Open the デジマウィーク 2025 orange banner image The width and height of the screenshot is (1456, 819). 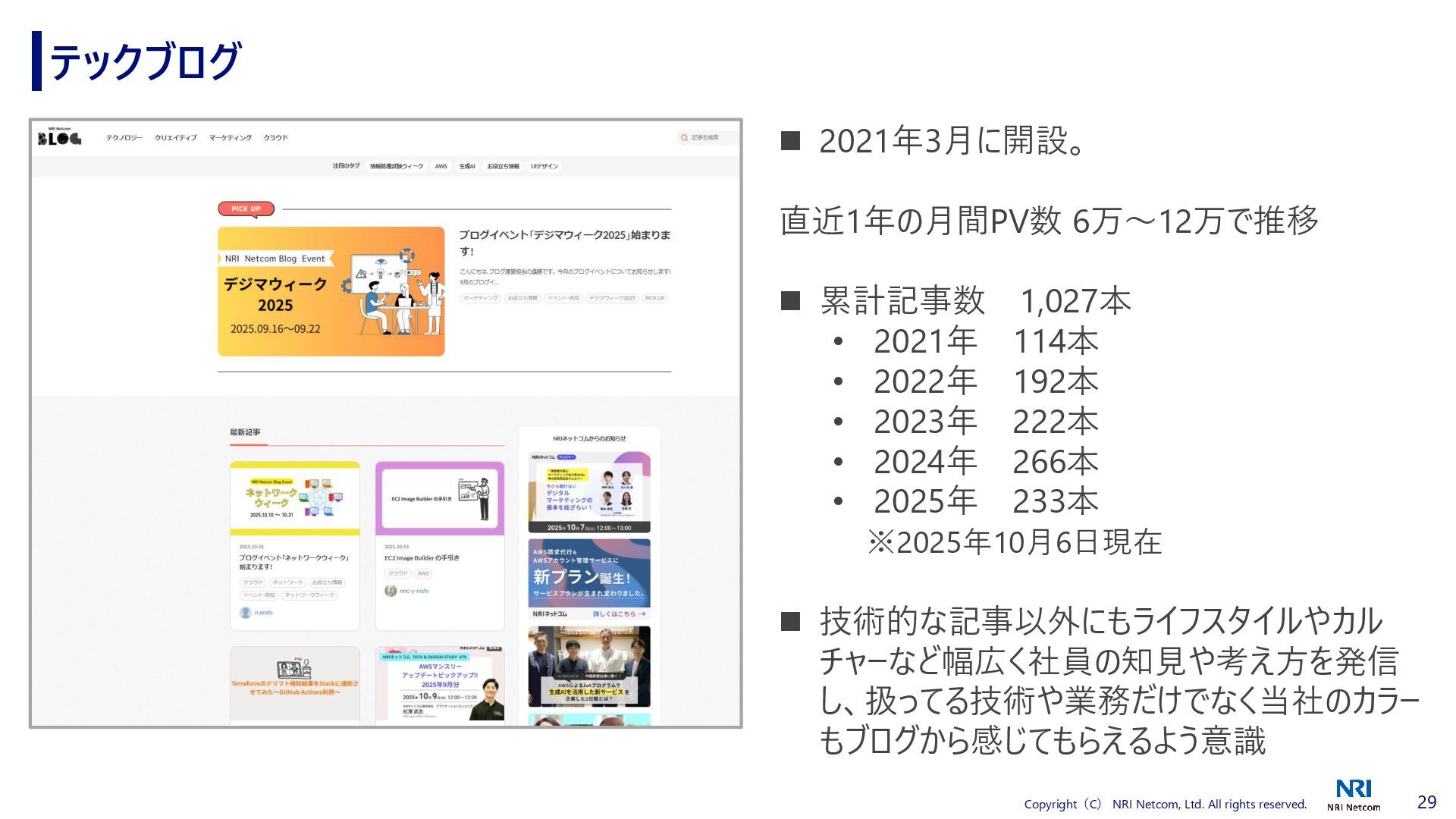pos(331,292)
